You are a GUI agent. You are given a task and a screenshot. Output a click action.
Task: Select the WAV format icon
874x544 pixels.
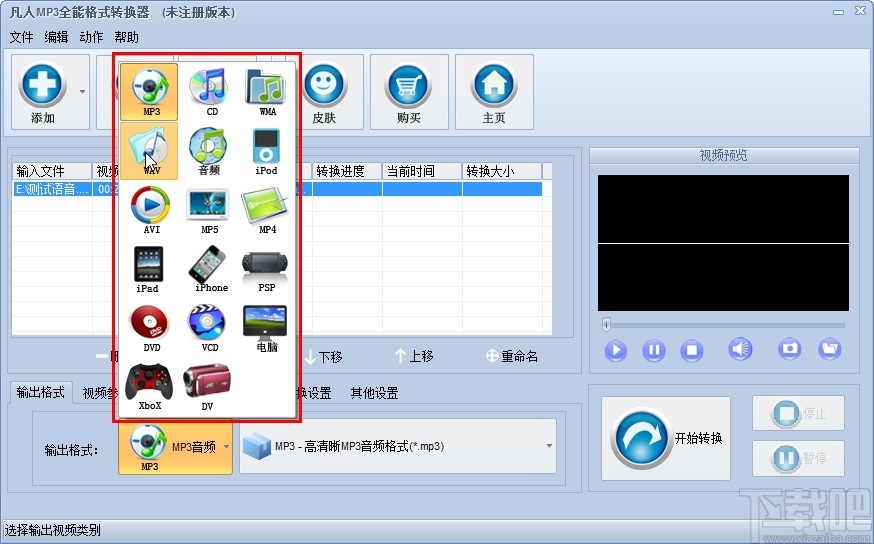(149, 150)
